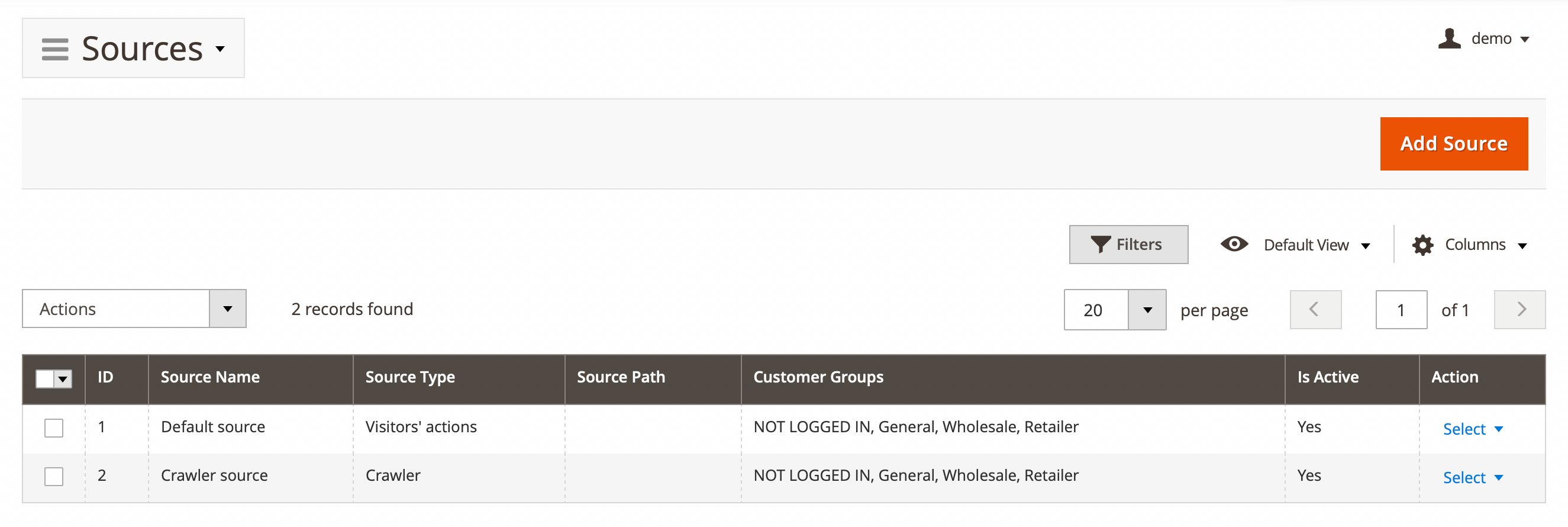Click the previous page arrow

1315,310
